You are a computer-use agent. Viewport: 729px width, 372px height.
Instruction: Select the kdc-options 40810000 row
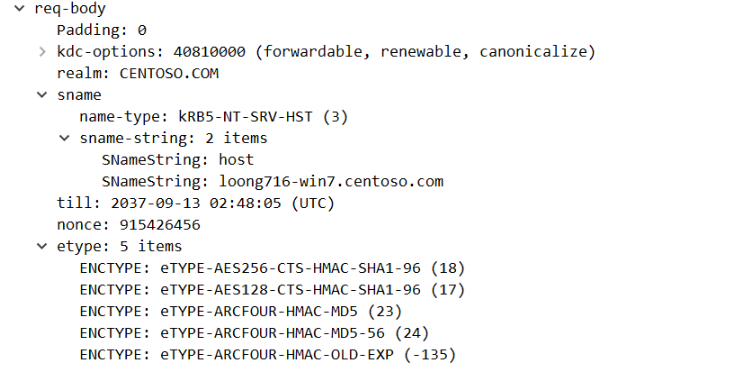326,52
